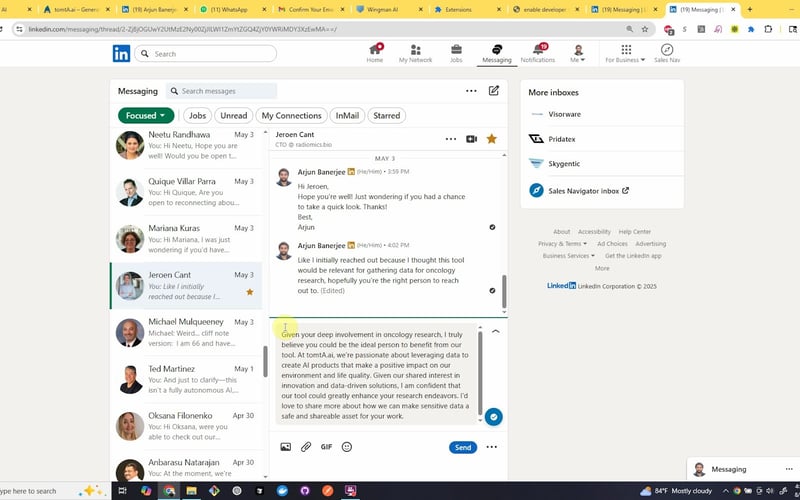
Task: Open Chrome in Windows taskbar
Action: pos(169,491)
